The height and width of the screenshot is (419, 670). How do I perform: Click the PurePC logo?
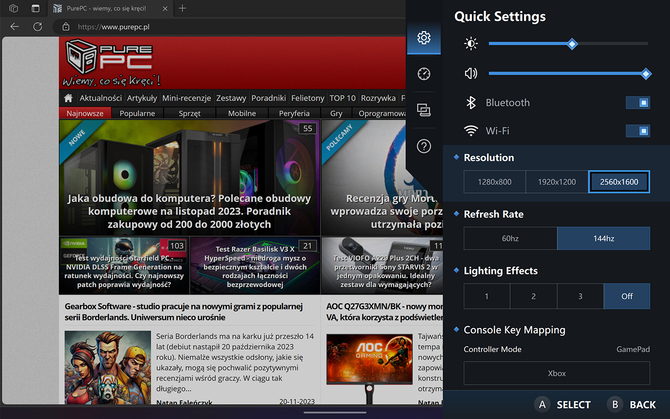[112, 62]
